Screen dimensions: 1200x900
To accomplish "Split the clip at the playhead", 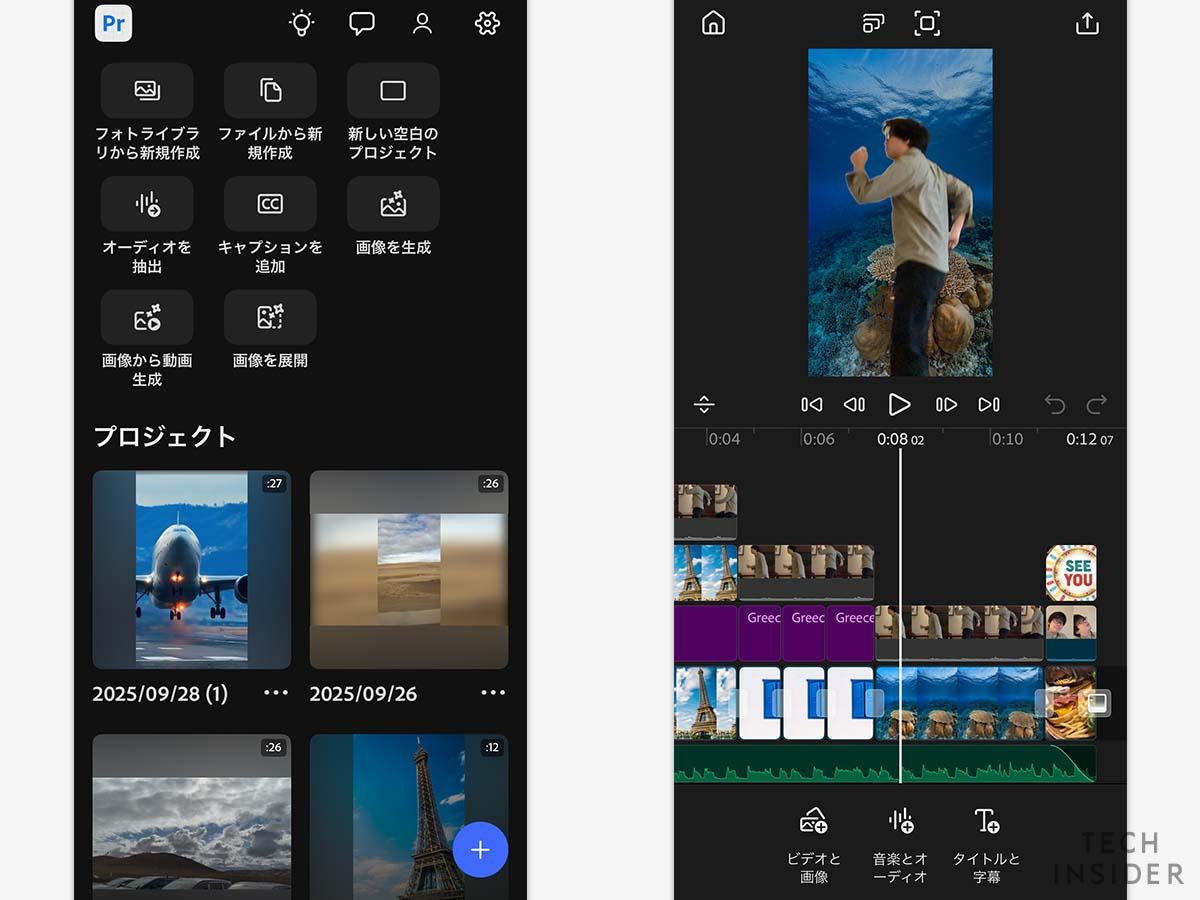I will click(x=706, y=404).
